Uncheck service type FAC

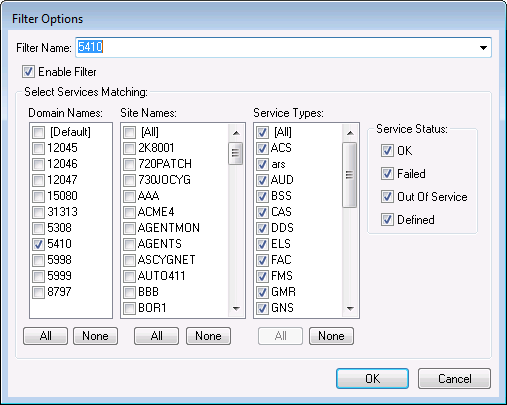tap(262, 260)
